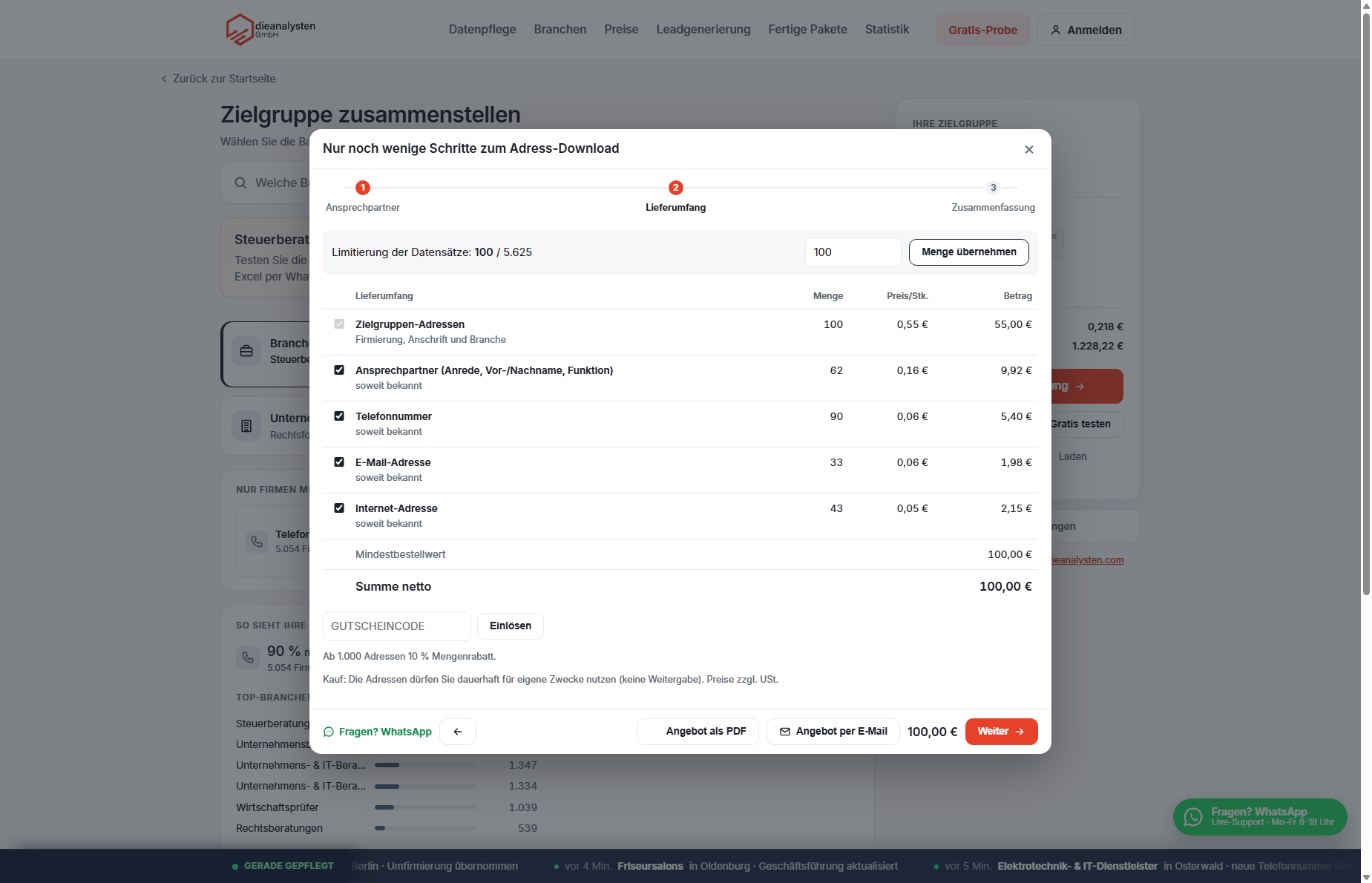Go to step 1 Ansprechpartner

pyautogui.click(x=363, y=195)
